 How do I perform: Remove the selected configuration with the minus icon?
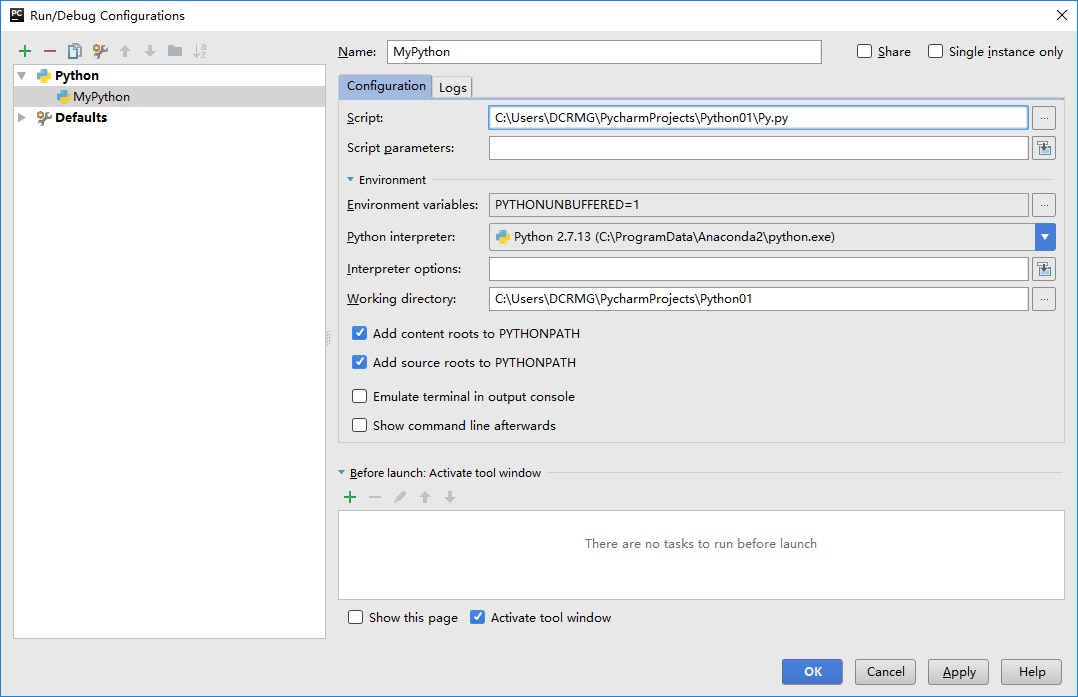click(50, 51)
